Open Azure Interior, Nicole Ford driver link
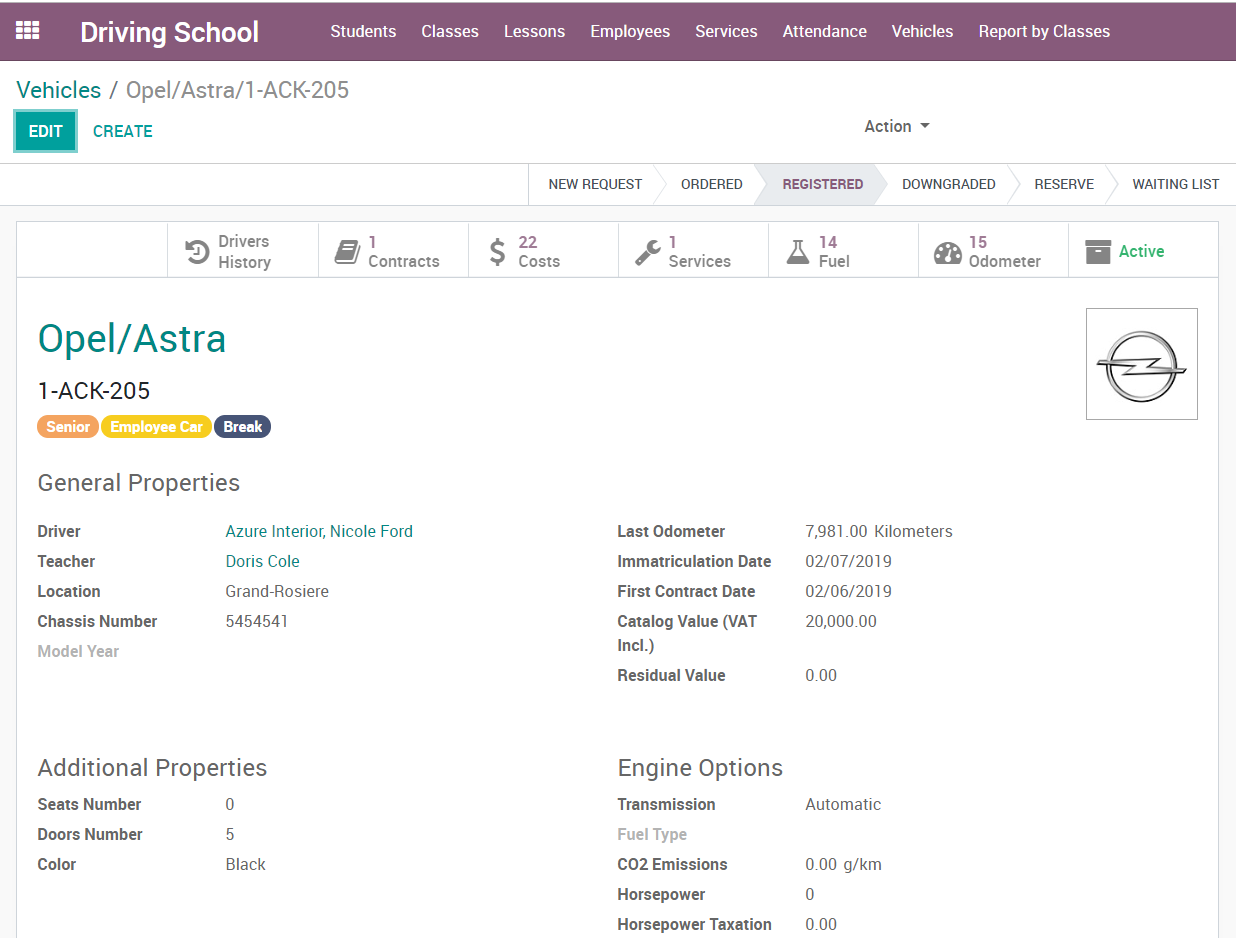Image resolution: width=1236 pixels, height=938 pixels. coord(319,531)
